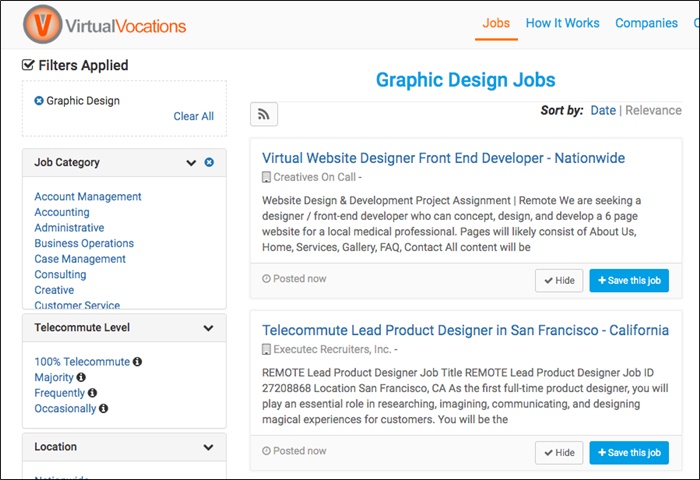Click info icon next to 100% Telecommute
700x480 pixels.
[x=137, y=362]
